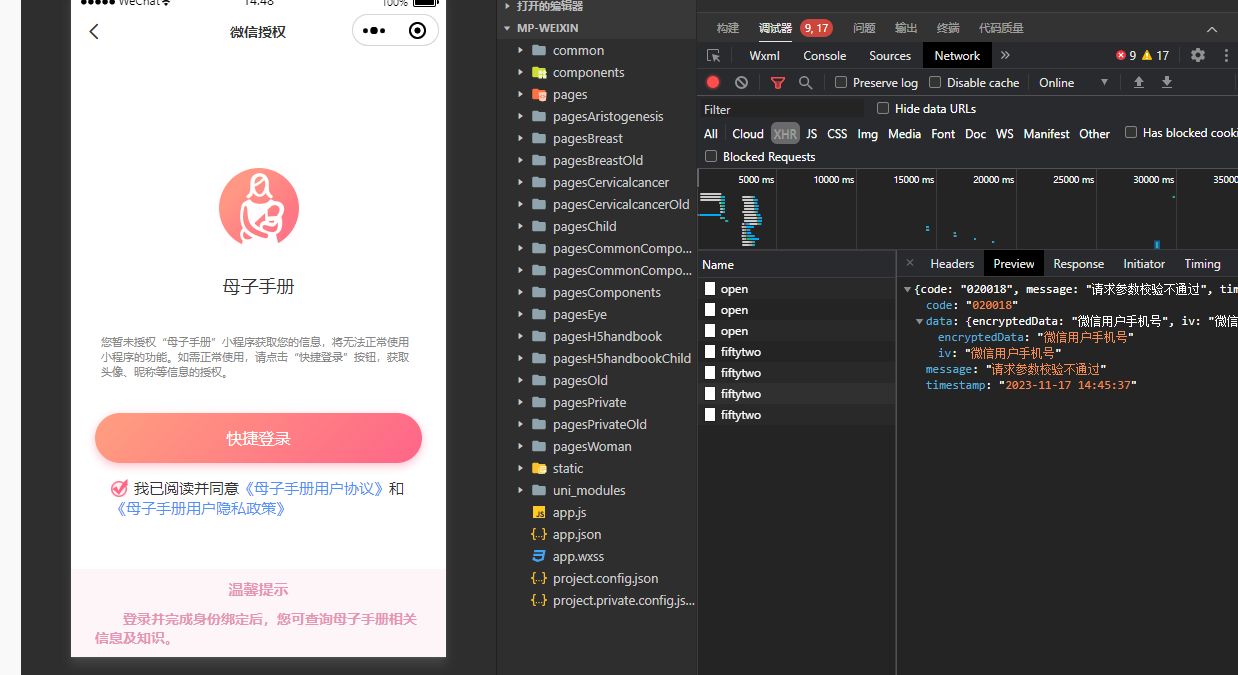1238x675 pixels.
Task: Open the Timing tab
Action: coord(1202,264)
